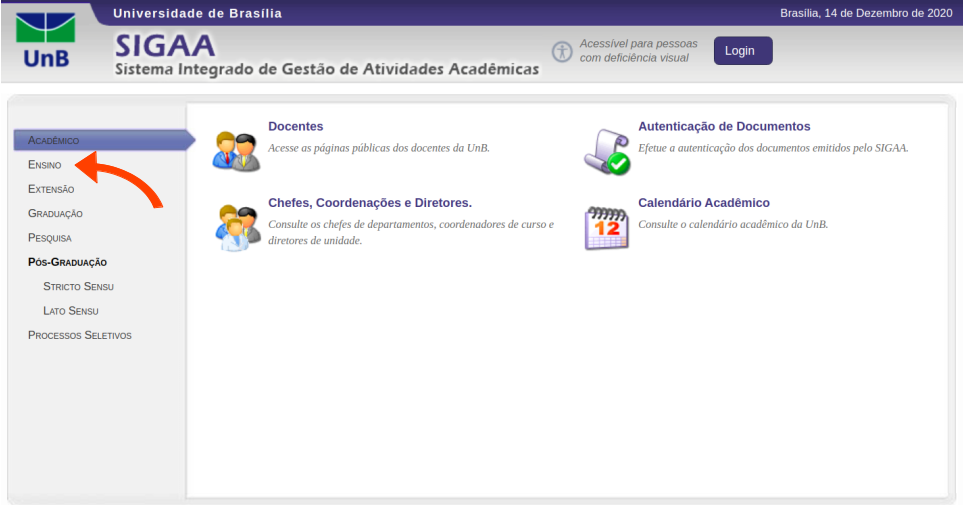Click the accessibility person icon
Screen dimensions: 963x505
pos(562,51)
